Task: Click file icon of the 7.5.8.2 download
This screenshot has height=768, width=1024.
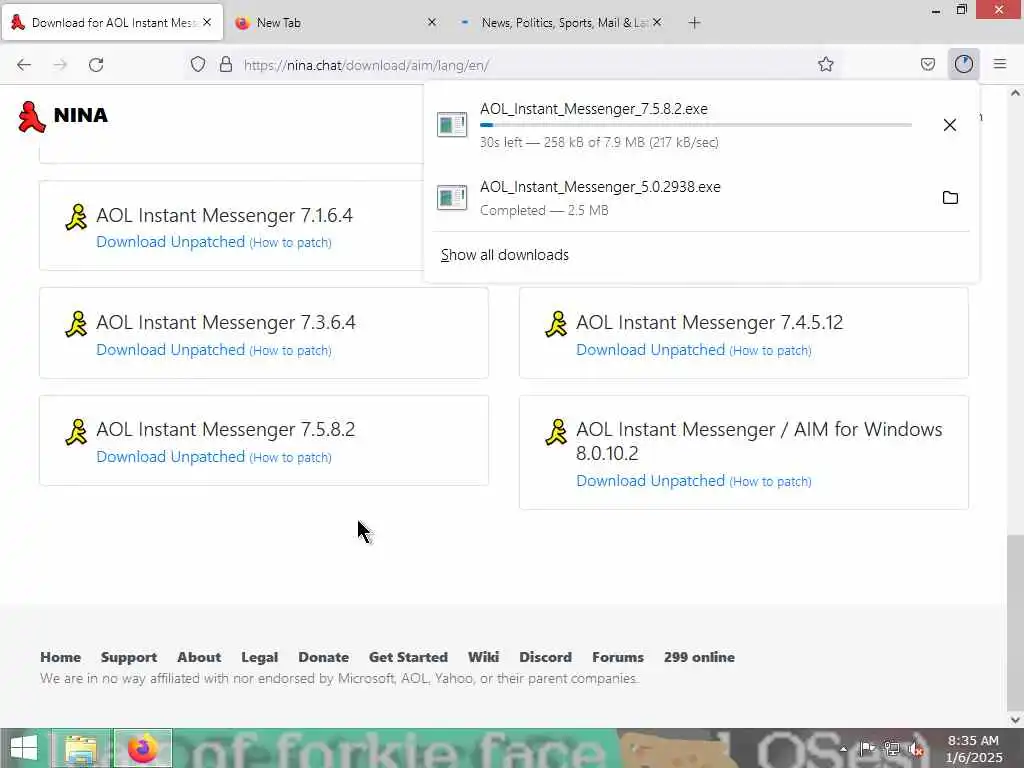Action: [x=452, y=125]
